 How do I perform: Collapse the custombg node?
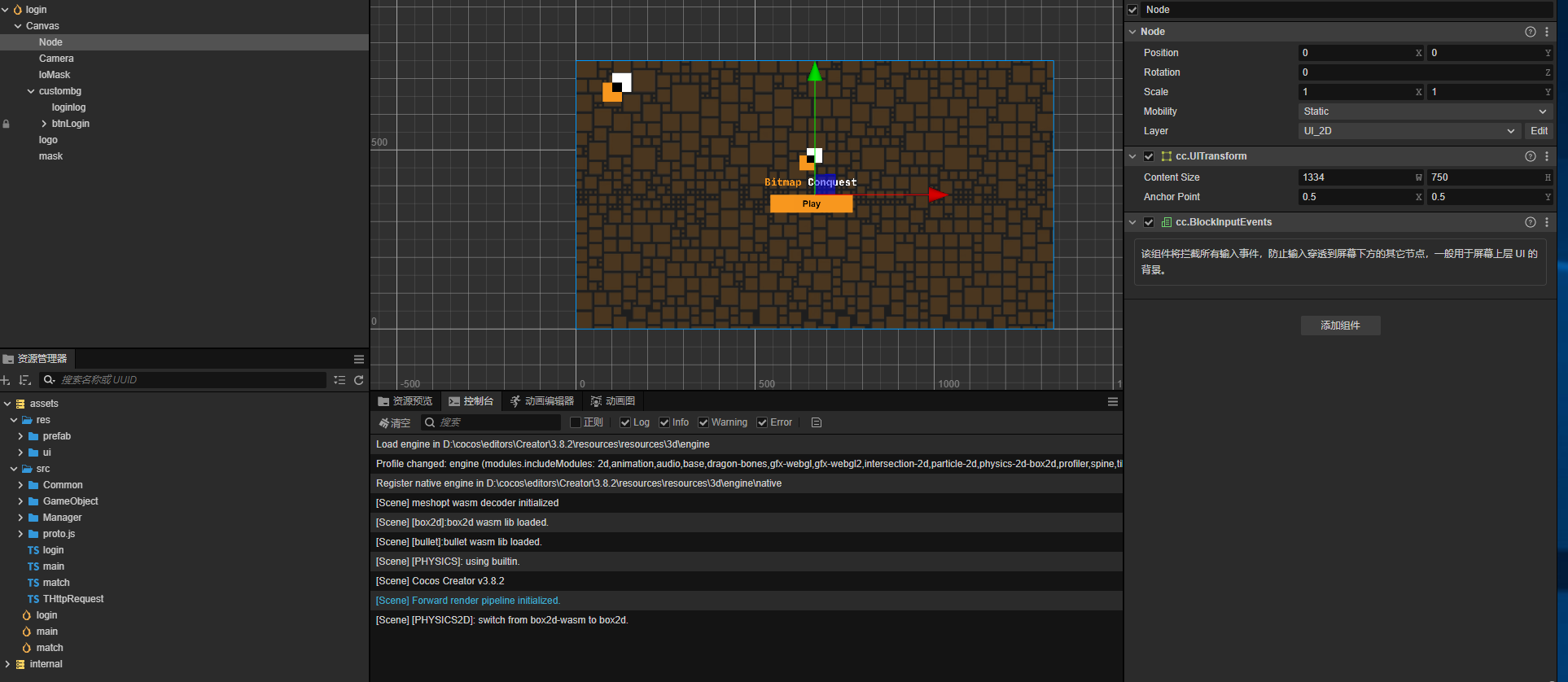(x=31, y=91)
